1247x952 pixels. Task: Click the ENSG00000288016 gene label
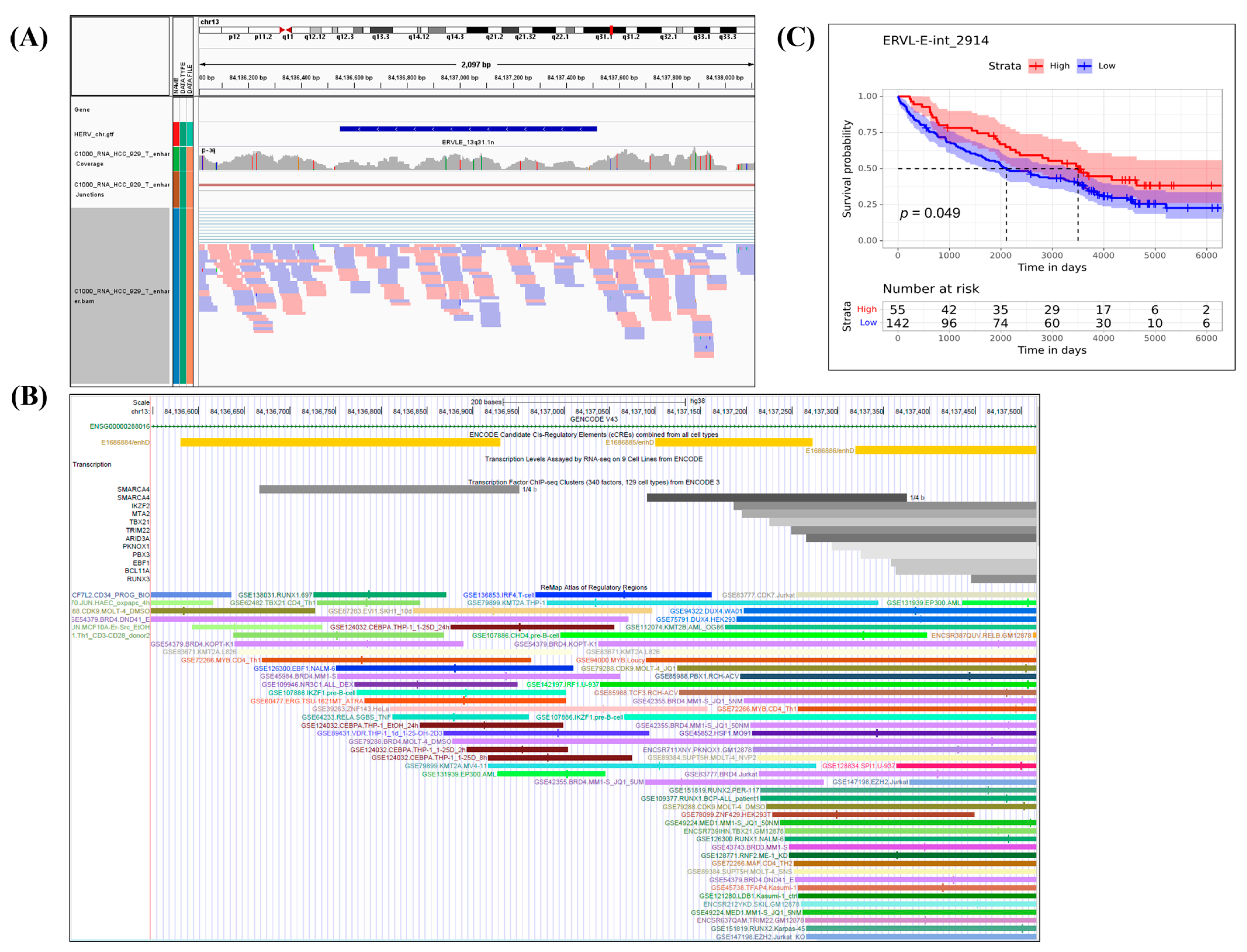click(119, 426)
